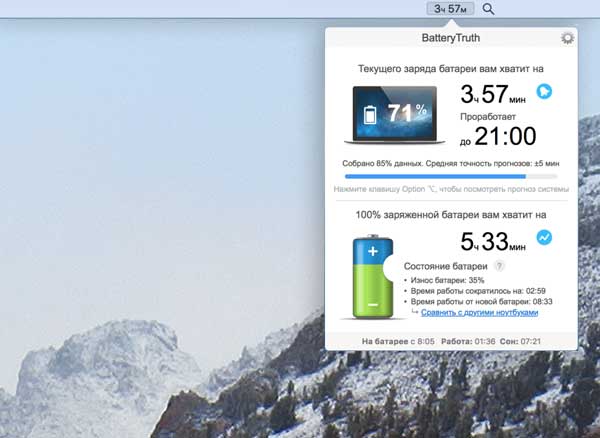Screen dimensions: 600x438
Task: Click the heading Текущего заряда батареи вам хватит на
Action: click(450, 69)
